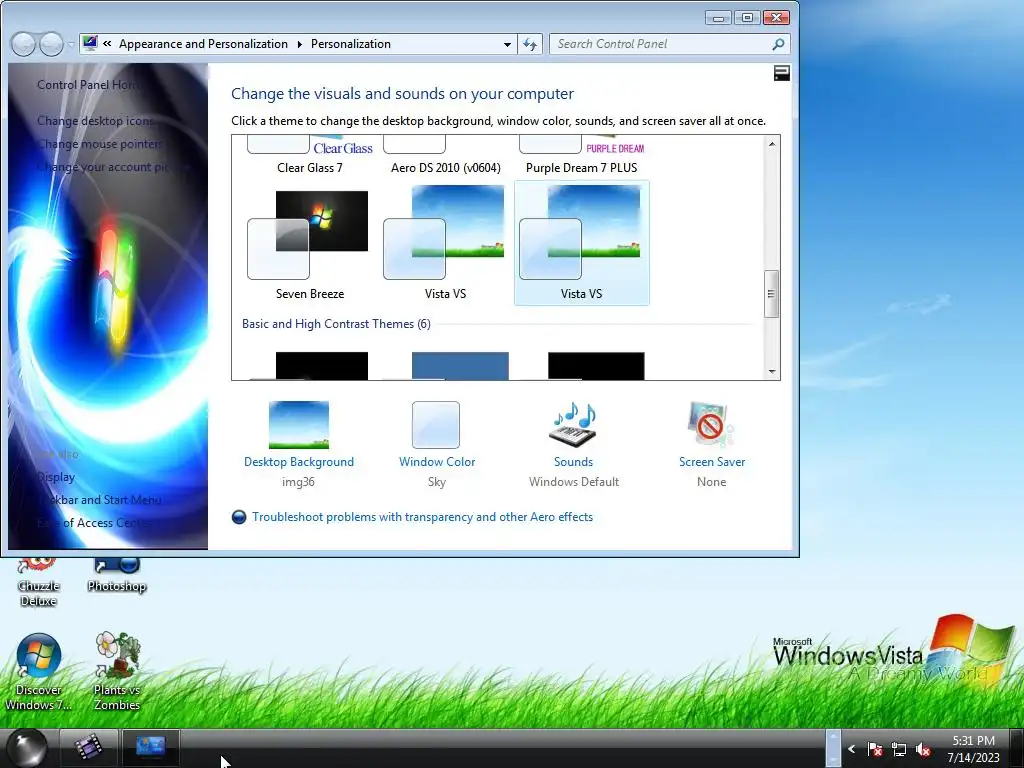Click the control panel icon in address bar
The width and height of the screenshot is (1024, 768).
pyautogui.click(x=90, y=43)
